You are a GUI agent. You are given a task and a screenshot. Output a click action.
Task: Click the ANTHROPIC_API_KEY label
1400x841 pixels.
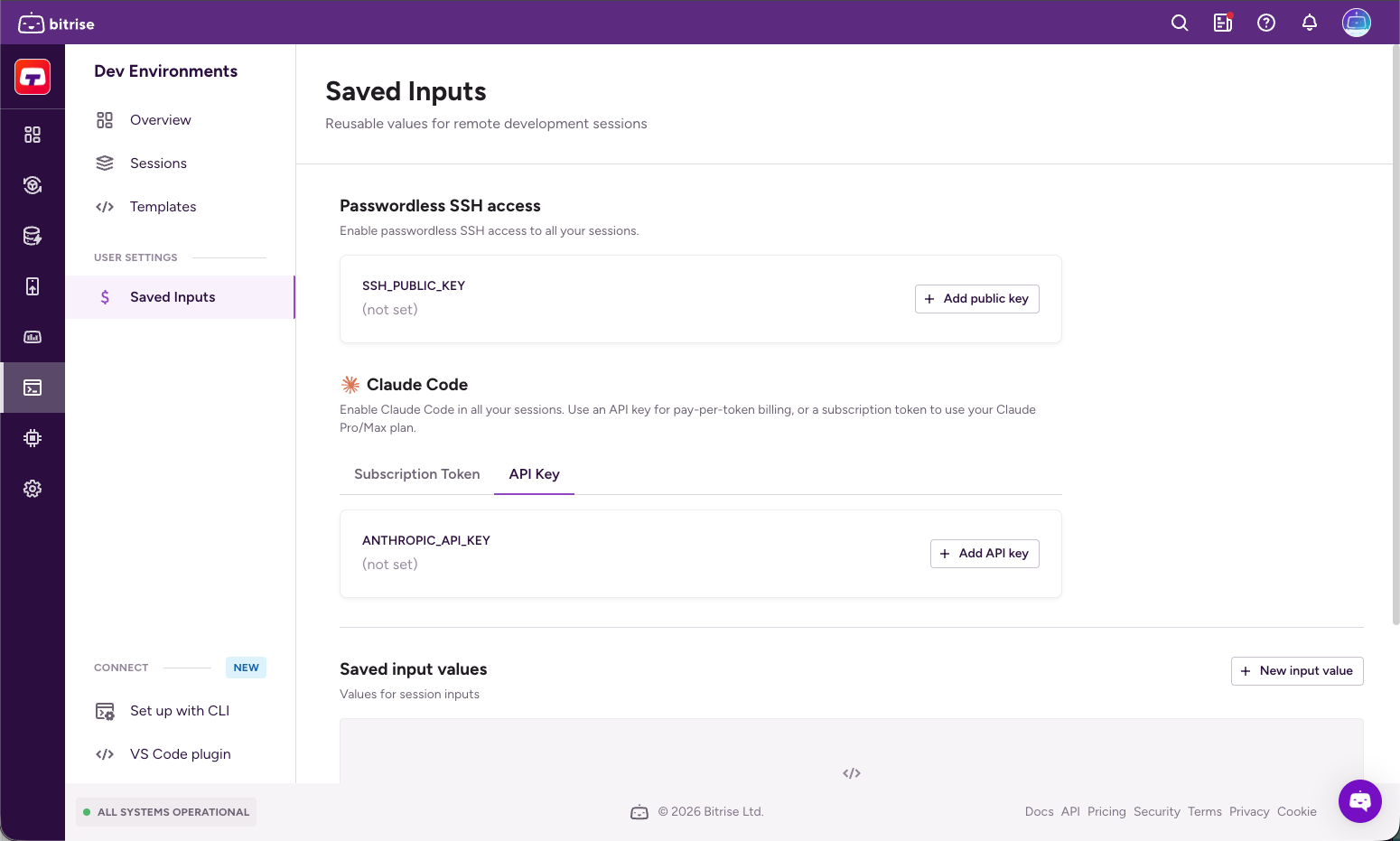[426, 540]
